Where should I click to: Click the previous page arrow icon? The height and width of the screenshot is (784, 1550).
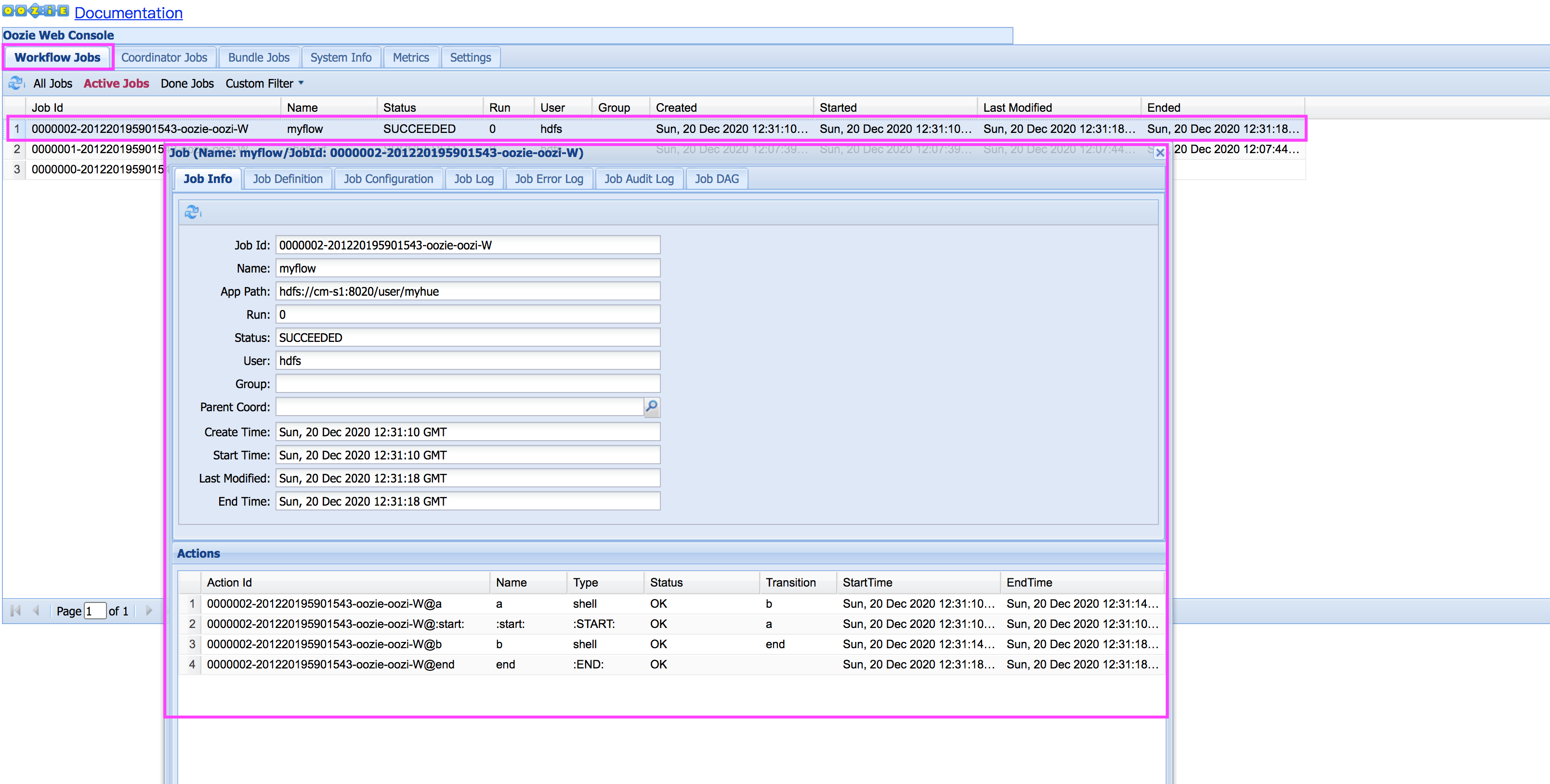point(36,611)
